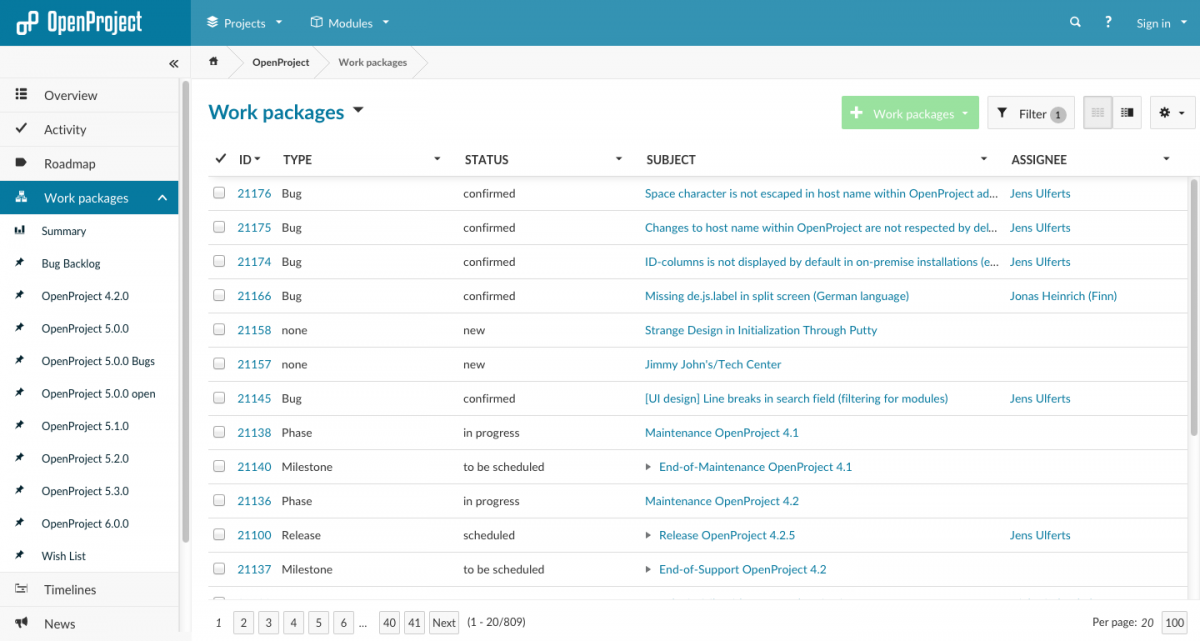Click the check-all icon in table header
1200x641 pixels.
coord(220,159)
